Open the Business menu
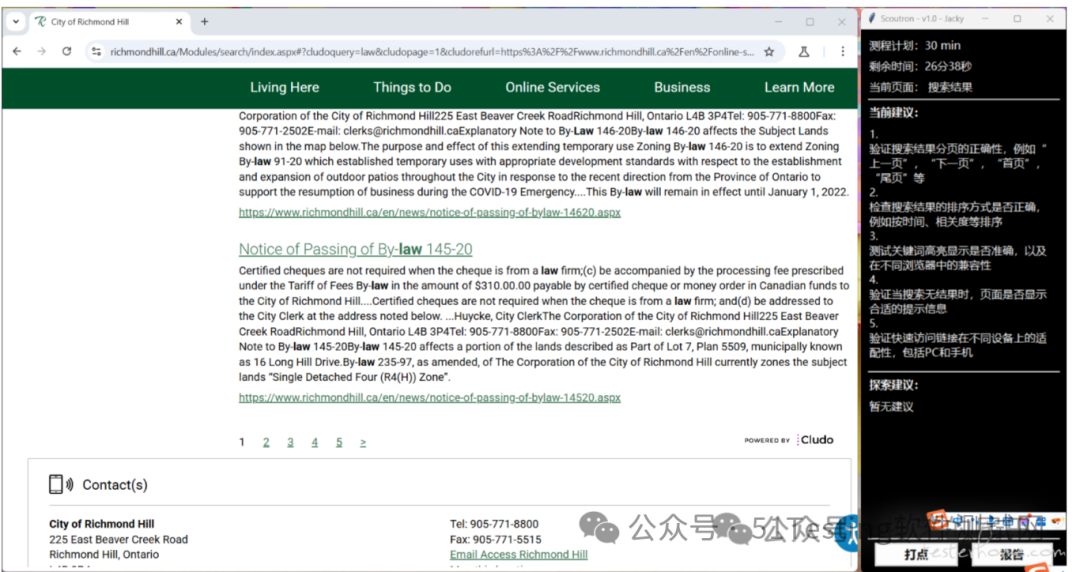 click(682, 88)
